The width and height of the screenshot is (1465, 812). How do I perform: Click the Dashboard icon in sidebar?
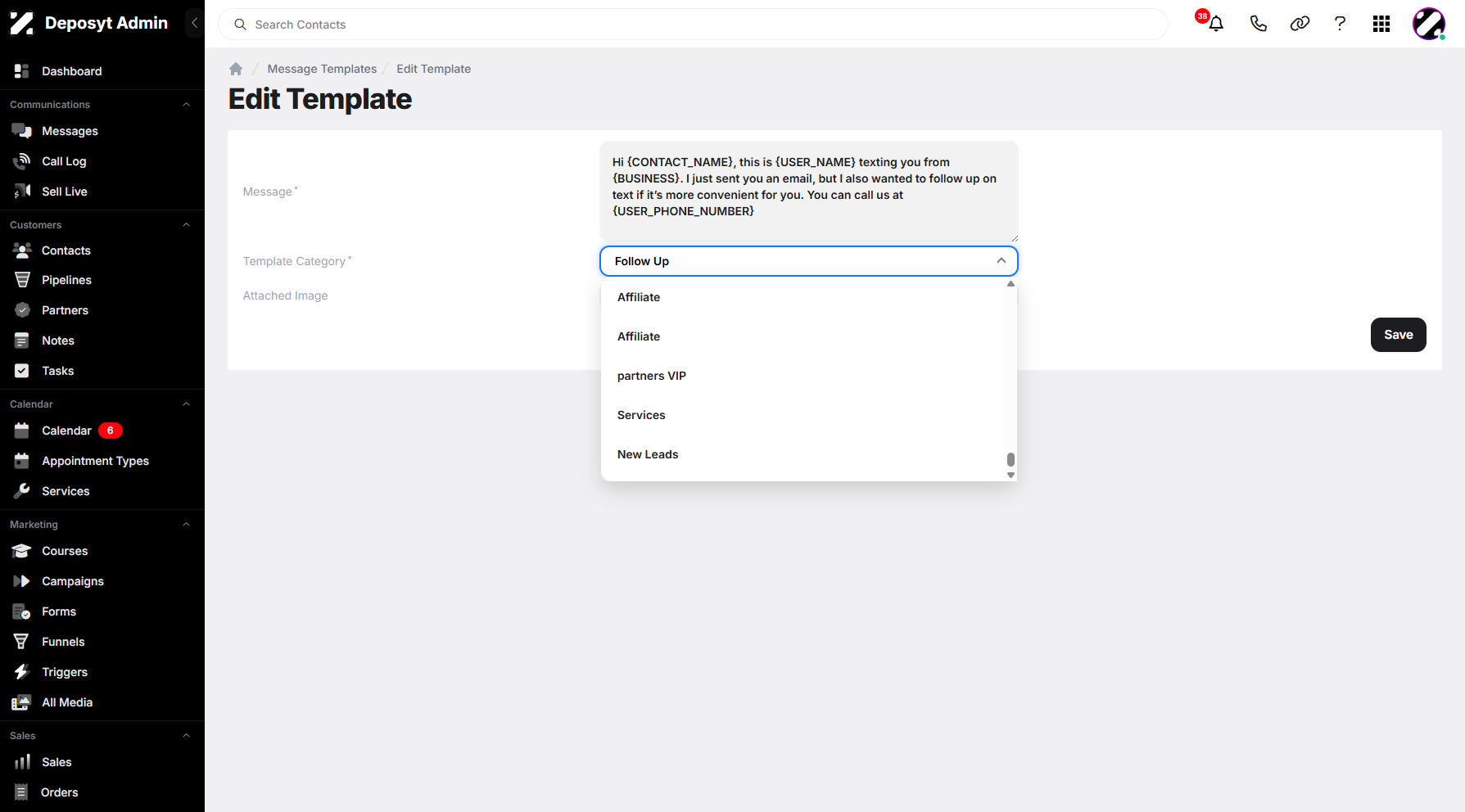(22, 71)
